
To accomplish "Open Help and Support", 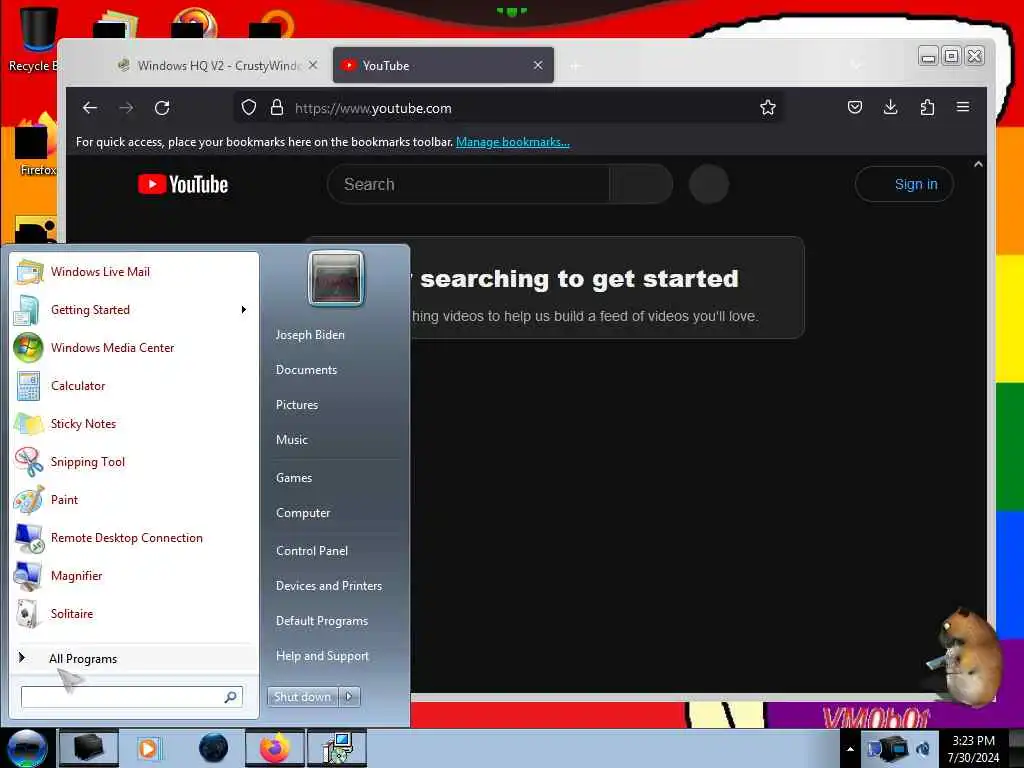I will pos(322,656).
